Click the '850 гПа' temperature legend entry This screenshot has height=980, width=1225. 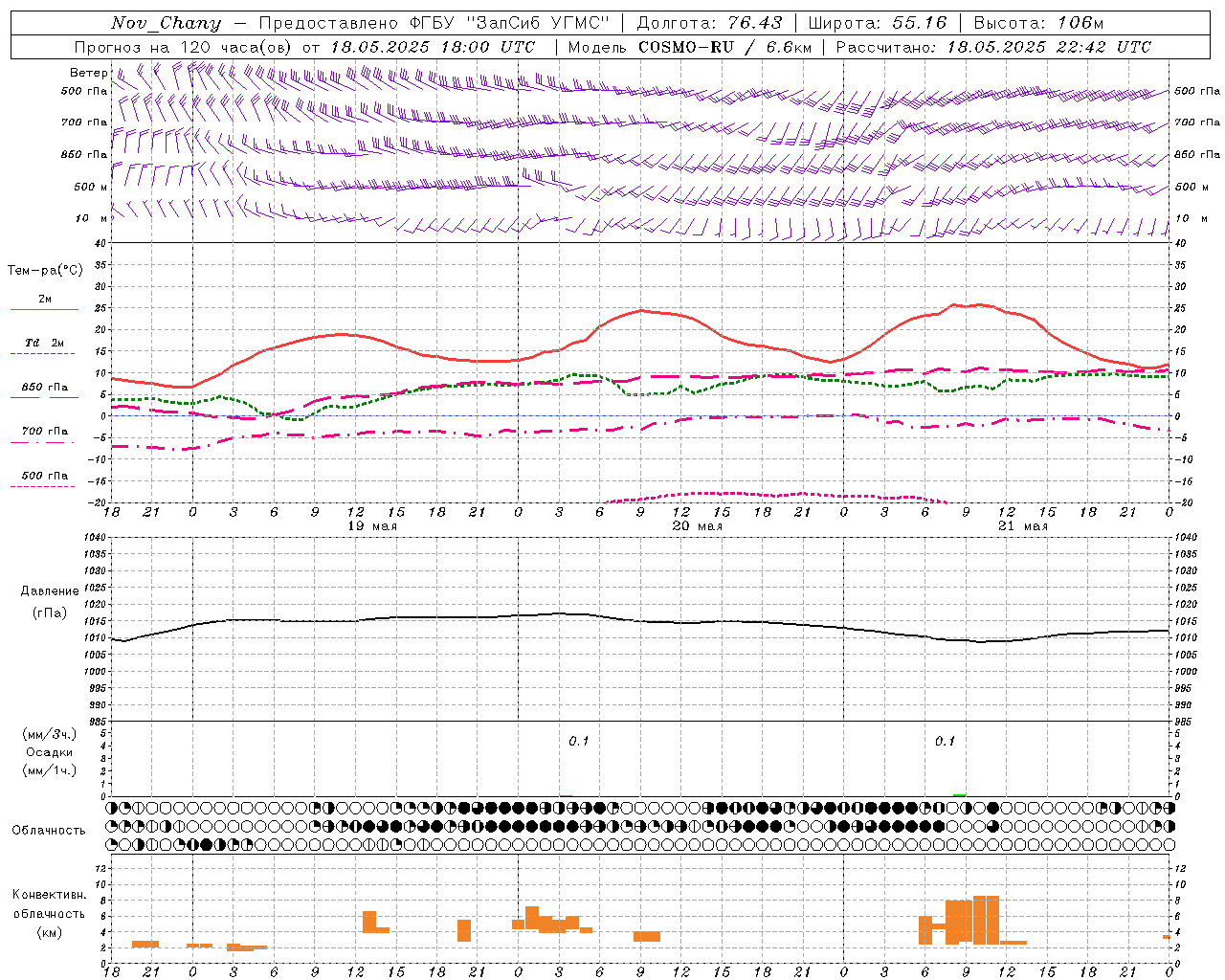(45, 388)
